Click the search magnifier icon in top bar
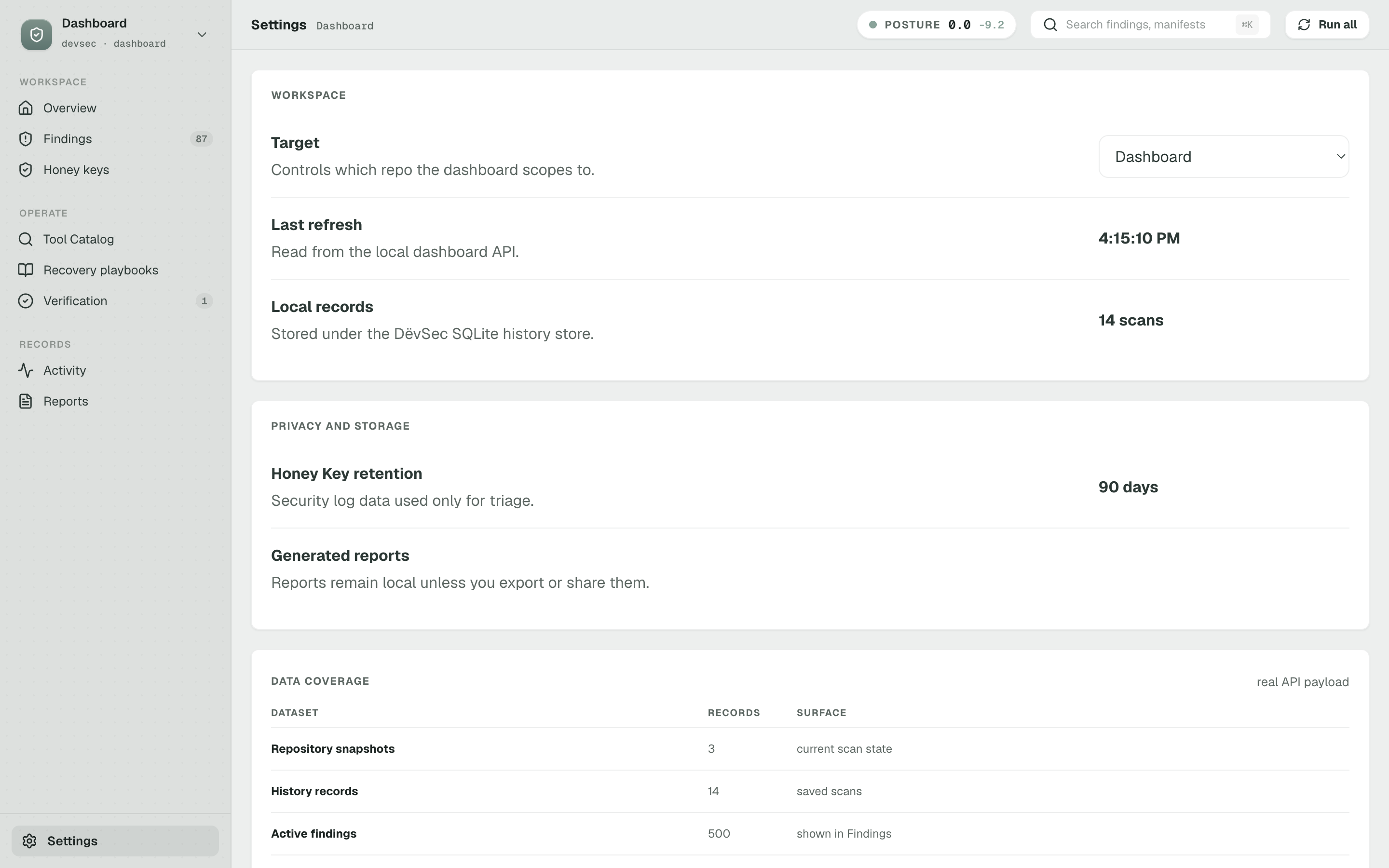1389x868 pixels. point(1050,25)
